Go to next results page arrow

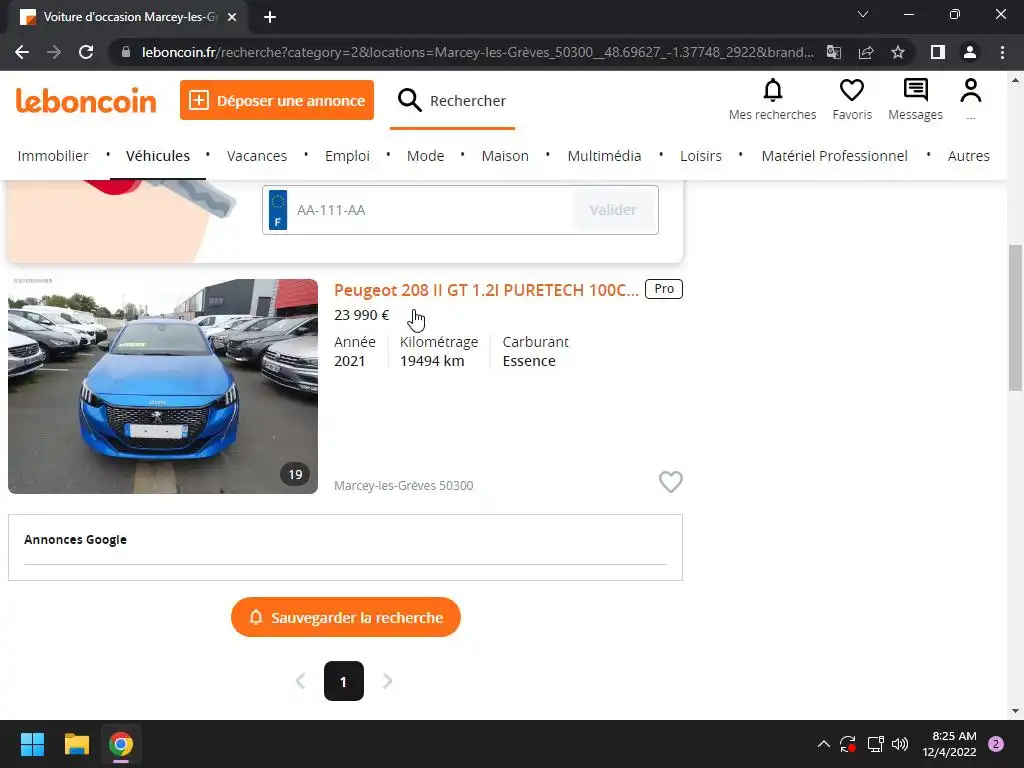(387, 681)
